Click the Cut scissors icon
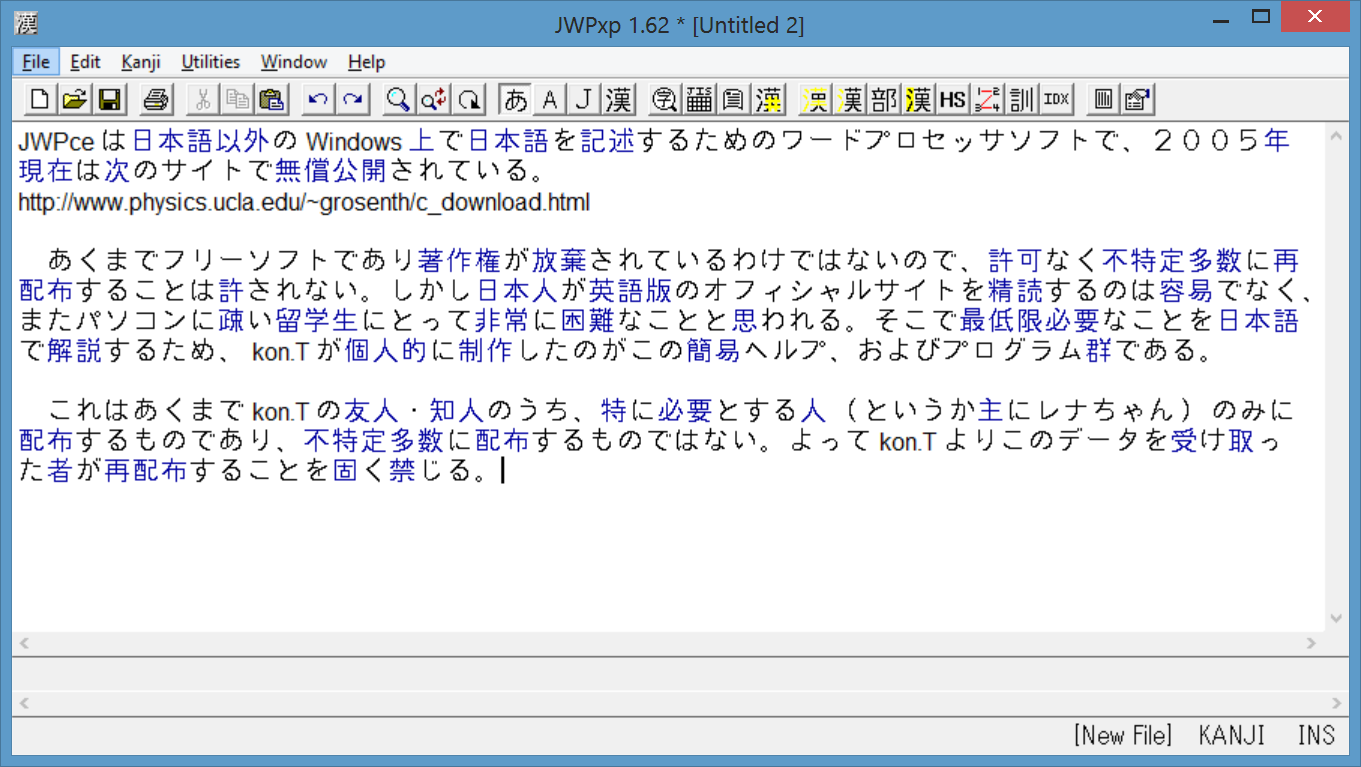1361x767 pixels. tap(203, 99)
